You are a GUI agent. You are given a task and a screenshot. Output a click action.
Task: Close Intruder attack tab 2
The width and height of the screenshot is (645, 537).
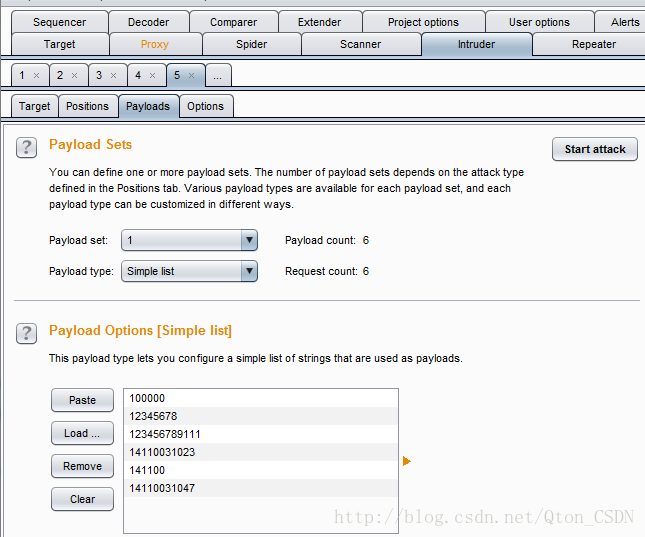(74, 75)
